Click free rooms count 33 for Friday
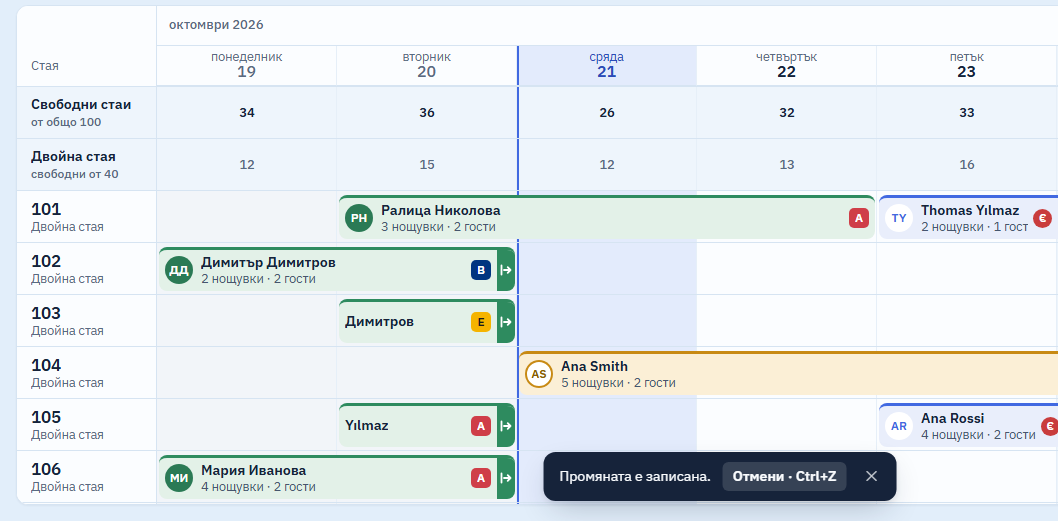1058x521 pixels. [967, 113]
